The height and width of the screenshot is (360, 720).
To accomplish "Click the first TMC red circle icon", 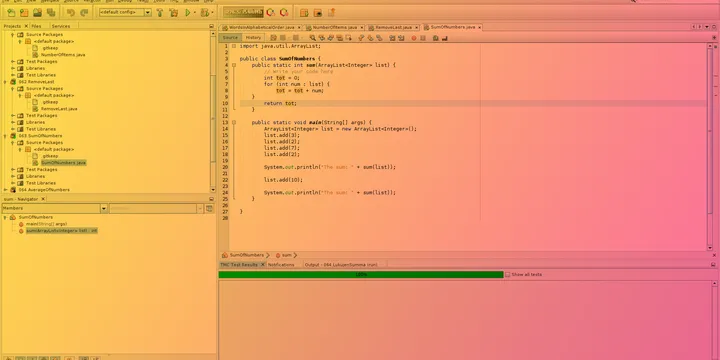I will 270,12.
